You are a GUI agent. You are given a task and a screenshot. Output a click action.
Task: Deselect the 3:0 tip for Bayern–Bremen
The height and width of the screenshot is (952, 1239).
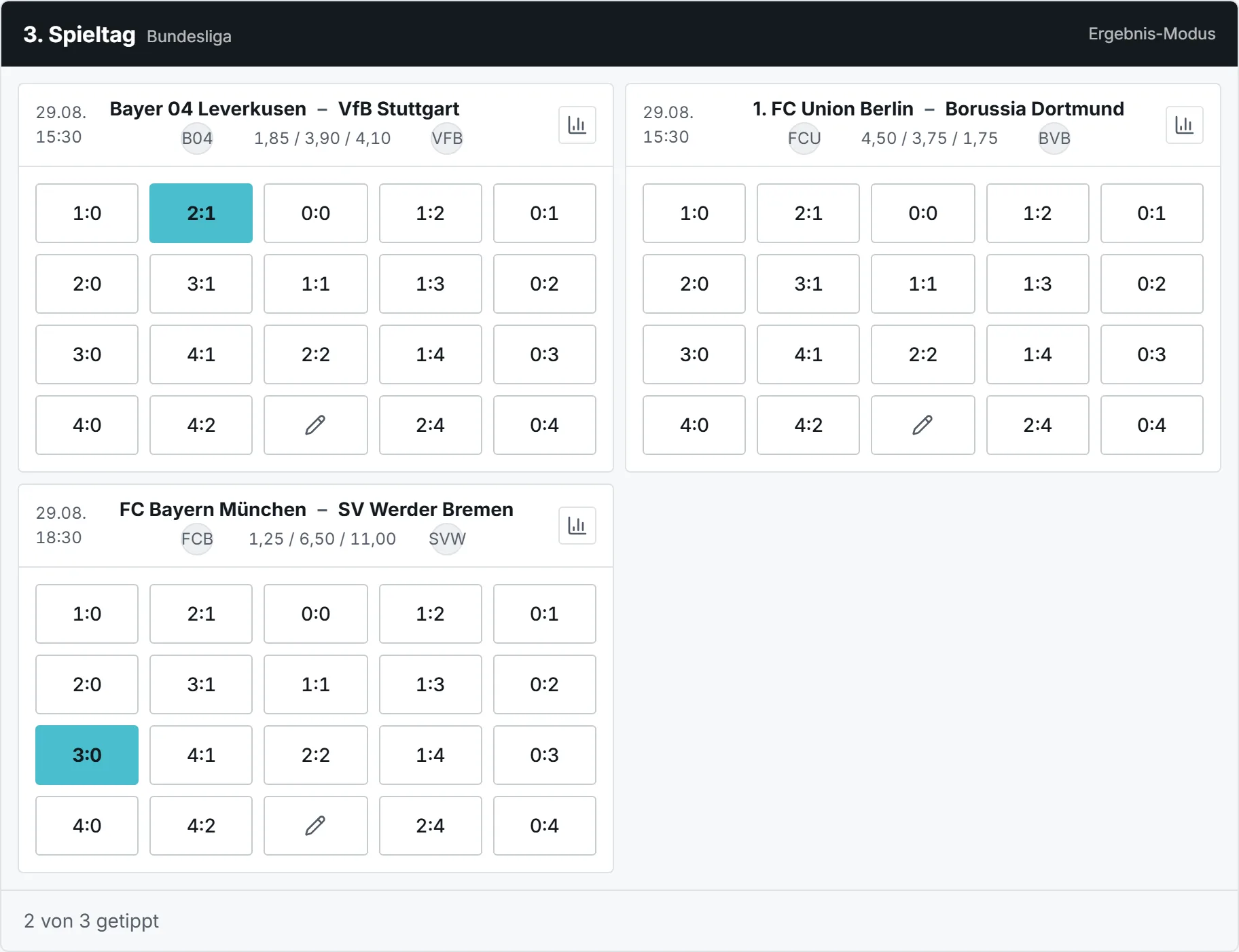click(x=87, y=755)
